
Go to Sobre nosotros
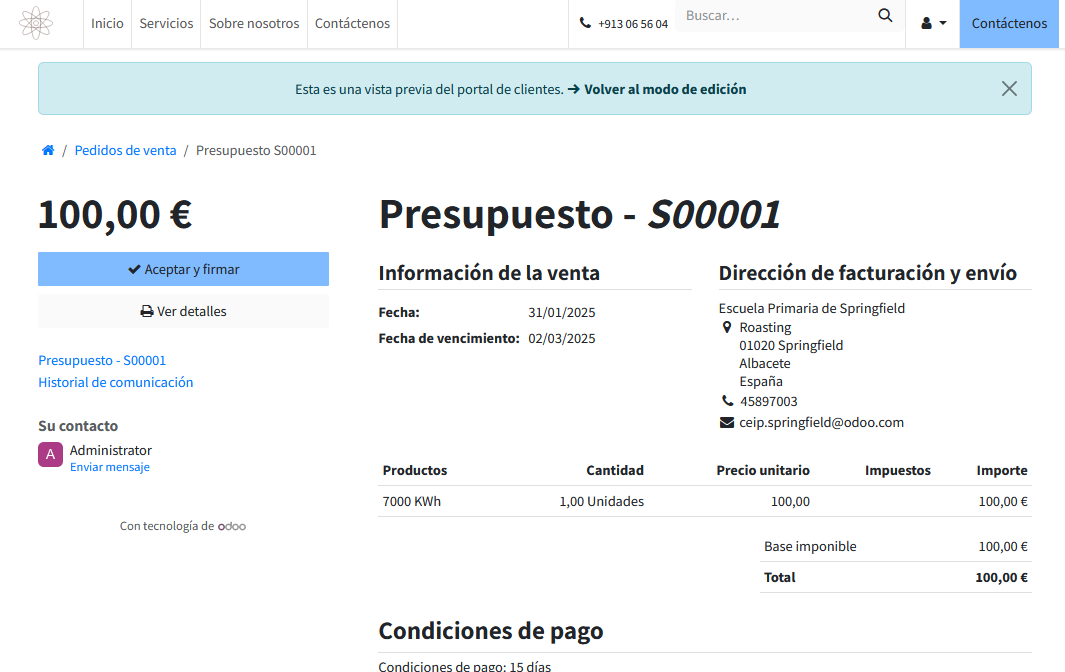tap(254, 23)
